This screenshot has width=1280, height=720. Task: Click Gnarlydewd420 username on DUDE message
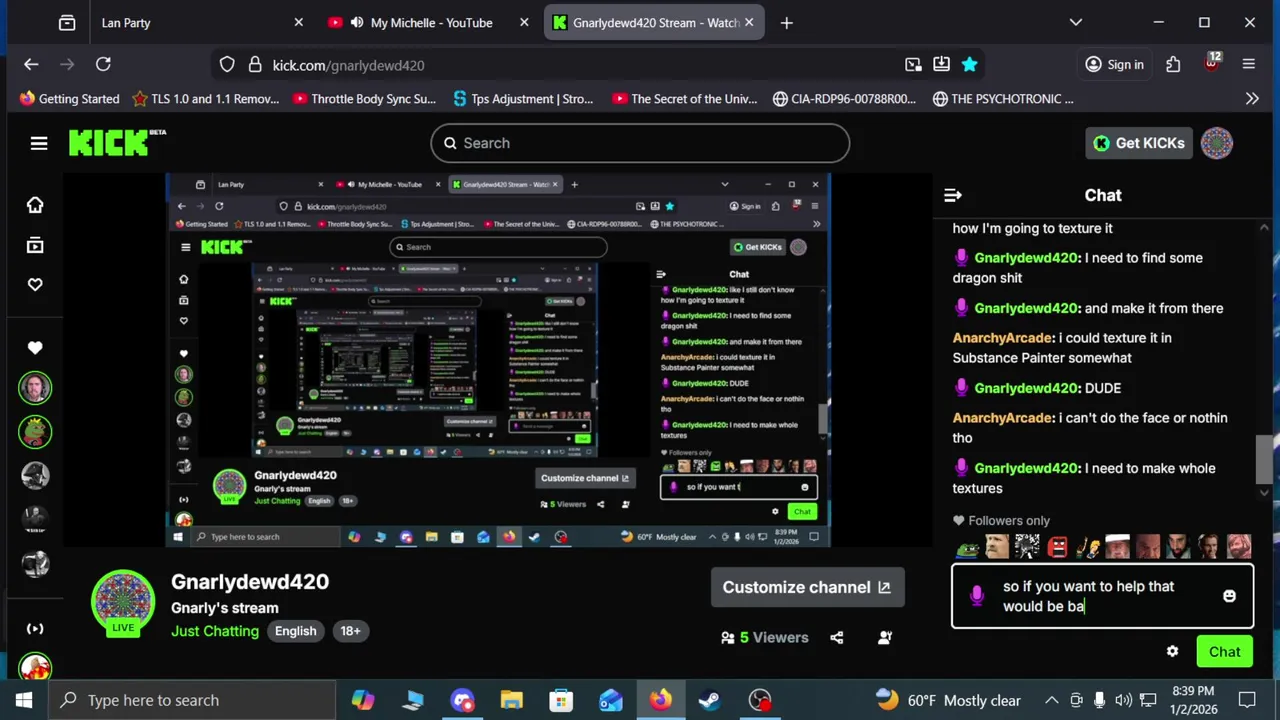[1025, 388]
